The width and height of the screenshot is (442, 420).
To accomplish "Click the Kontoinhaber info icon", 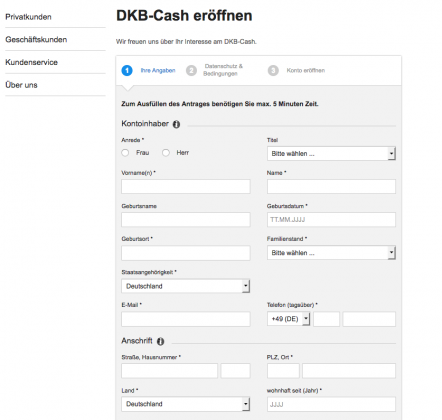I will coord(176,124).
